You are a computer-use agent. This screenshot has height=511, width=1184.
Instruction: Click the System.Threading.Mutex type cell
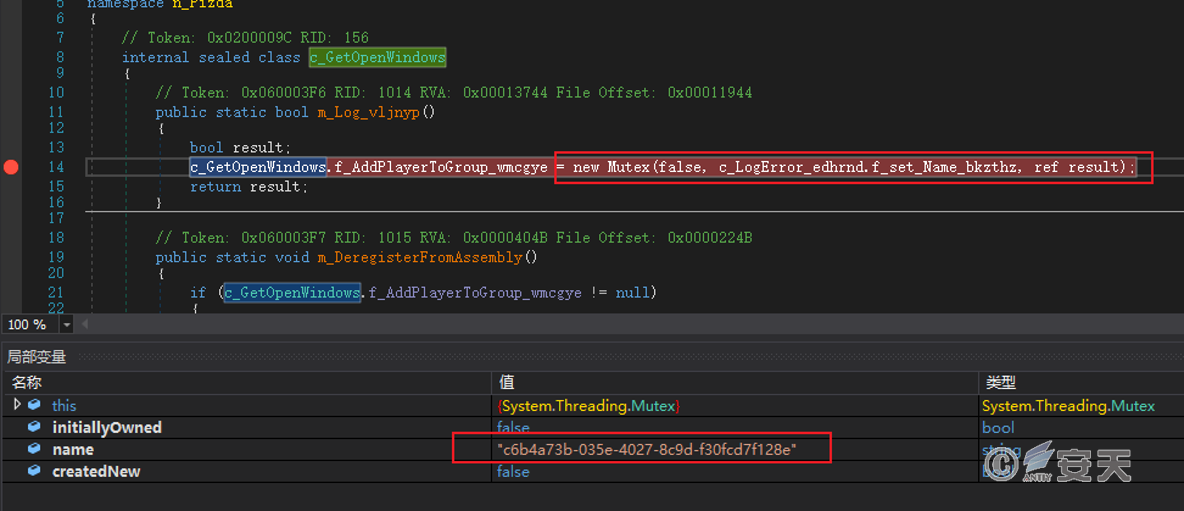(1068, 405)
